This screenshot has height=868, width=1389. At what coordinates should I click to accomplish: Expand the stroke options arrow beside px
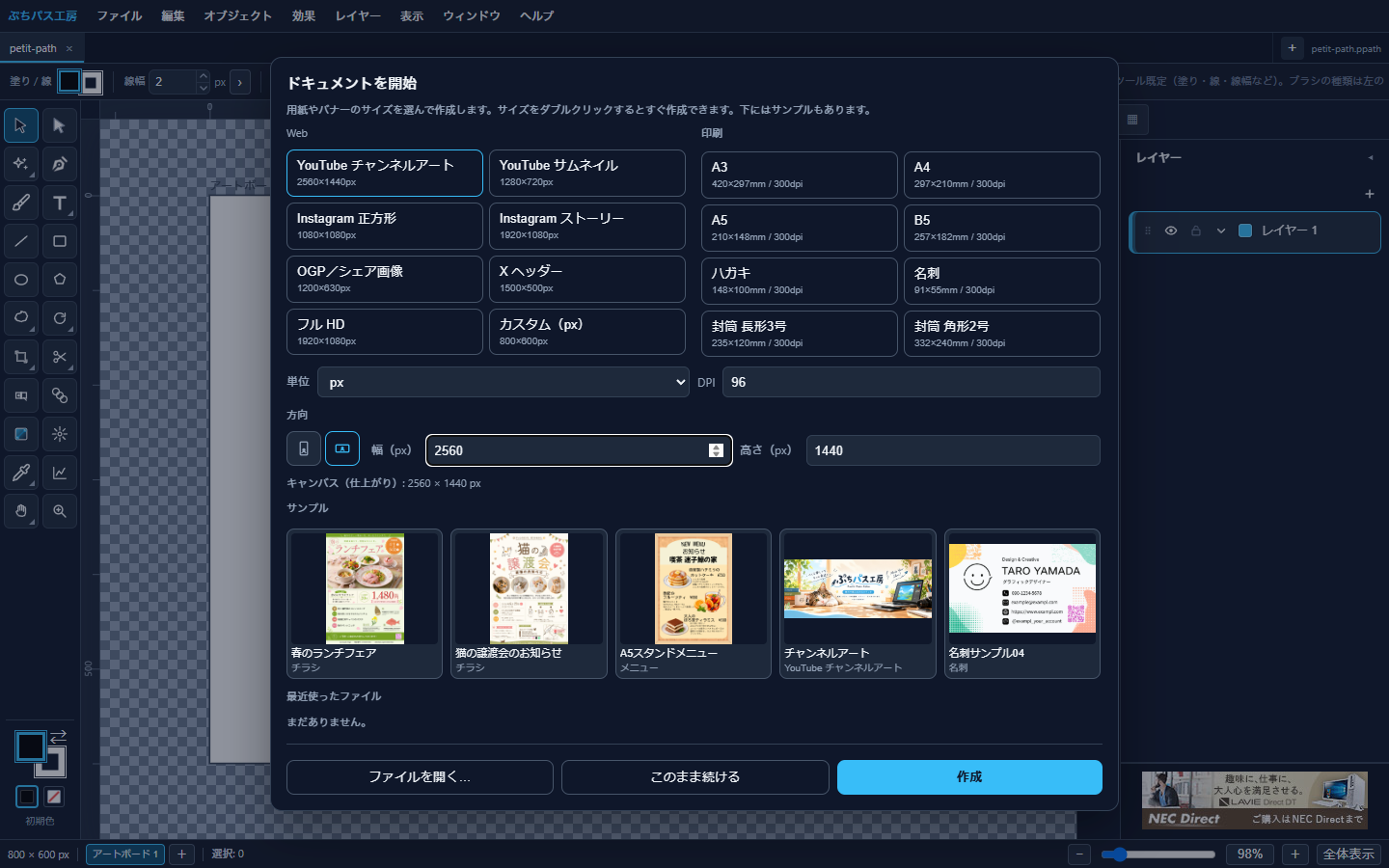(240, 82)
